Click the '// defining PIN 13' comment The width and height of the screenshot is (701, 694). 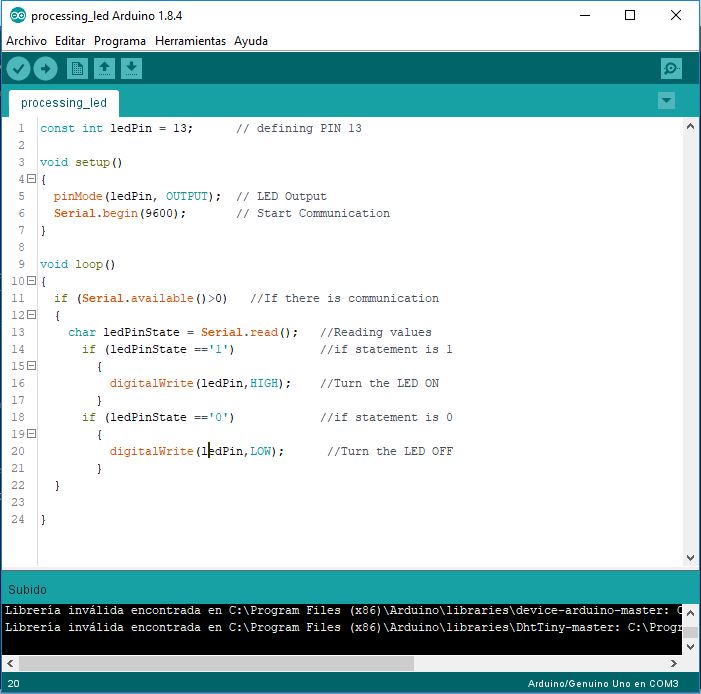[x=299, y=128]
